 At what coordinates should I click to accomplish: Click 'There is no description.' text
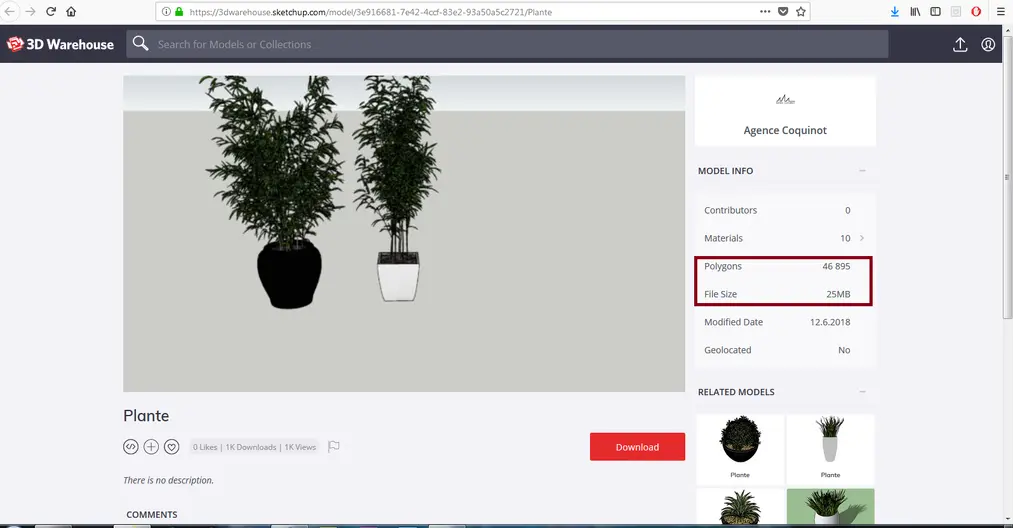[169, 480]
